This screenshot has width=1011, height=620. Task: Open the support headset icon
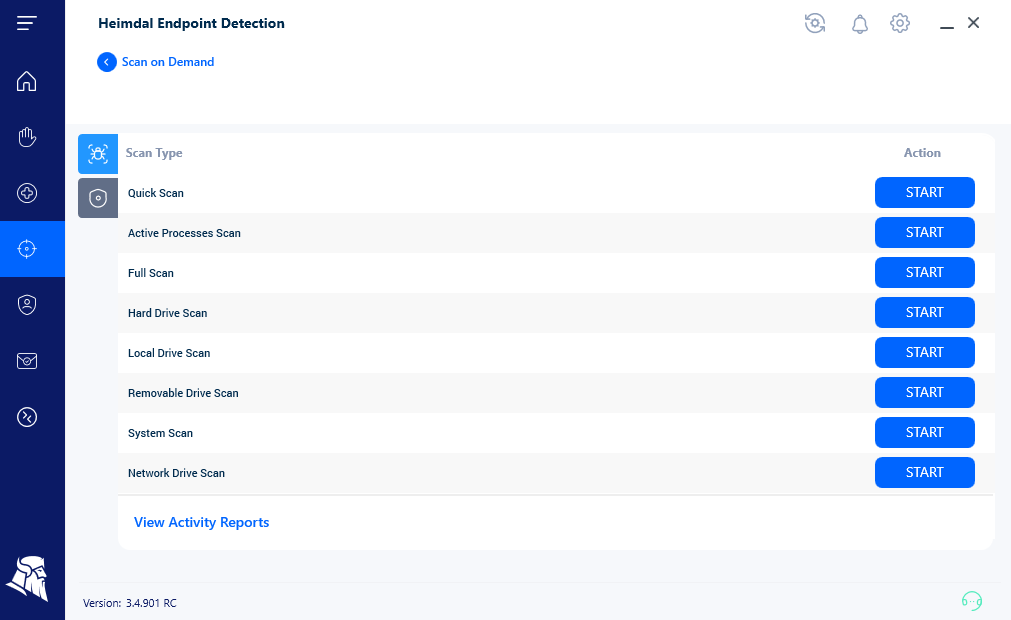coord(972,601)
